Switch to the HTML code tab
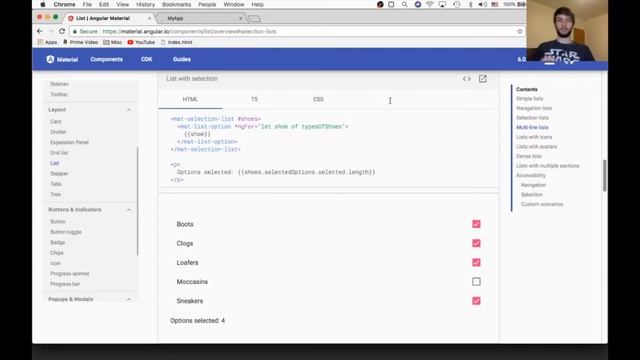Screen dimensions: 640x360 (x=190, y=99)
